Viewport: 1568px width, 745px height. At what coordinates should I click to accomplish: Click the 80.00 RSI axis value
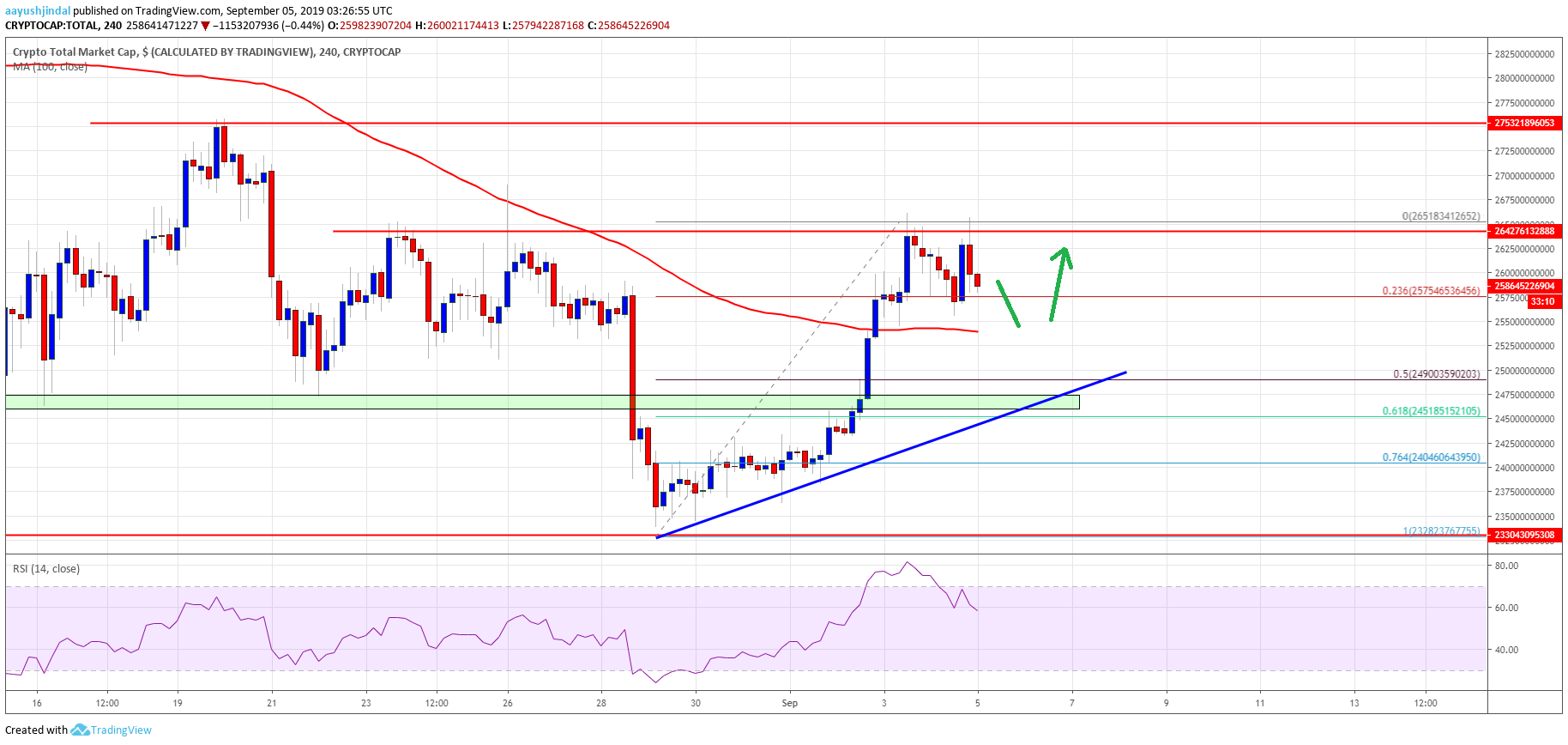pyautogui.click(x=1506, y=566)
